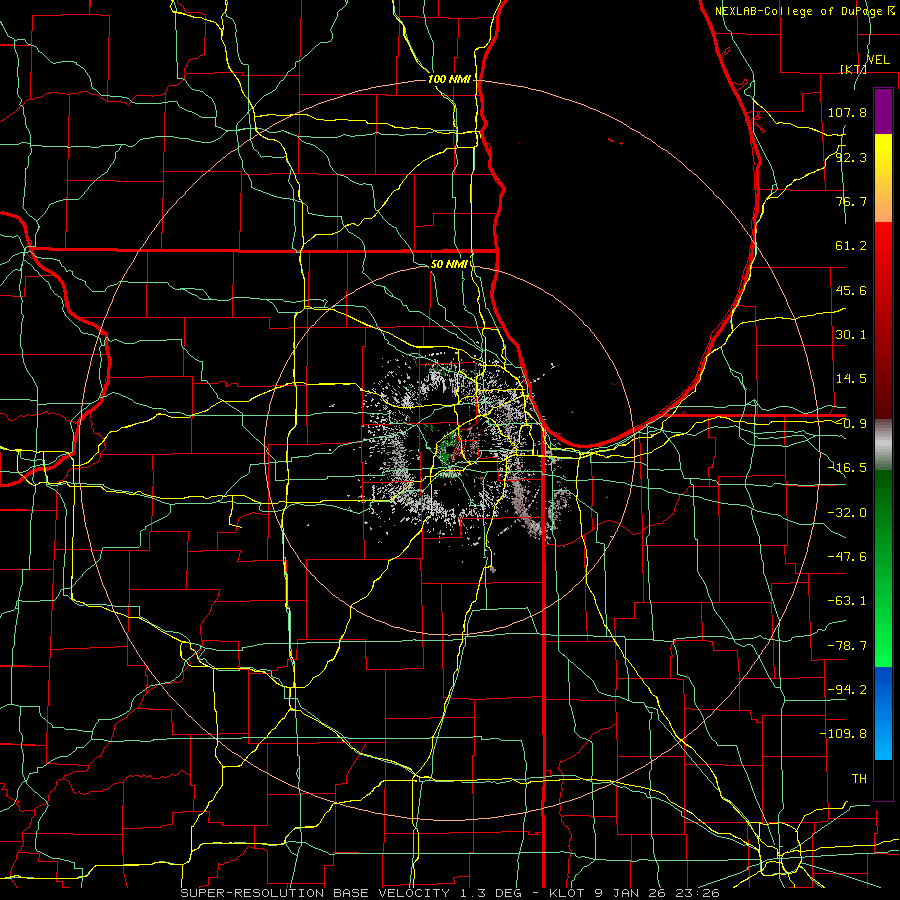
Task: Select the -109.8 scale value
Action: click(x=843, y=734)
